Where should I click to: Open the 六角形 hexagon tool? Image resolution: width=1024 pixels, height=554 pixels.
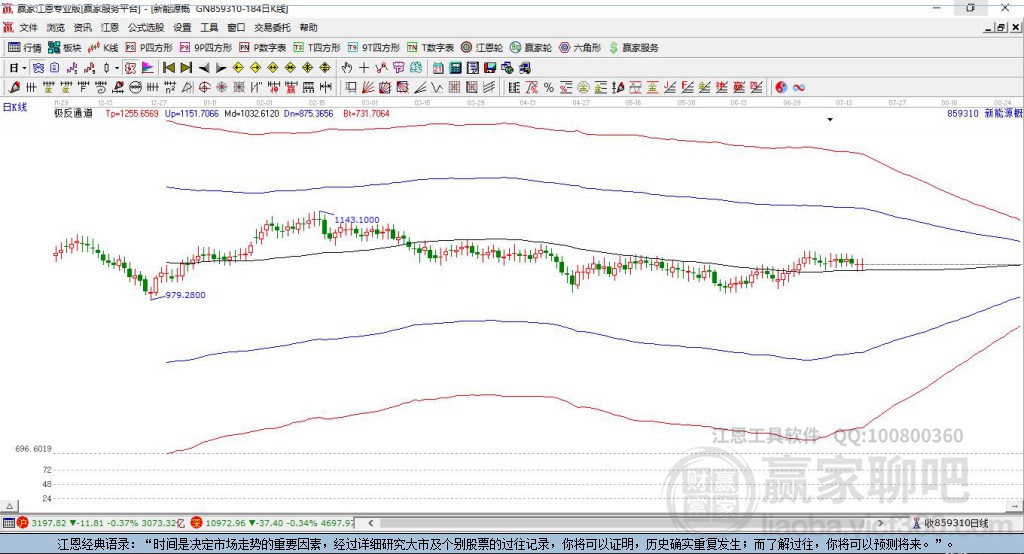[x=580, y=48]
